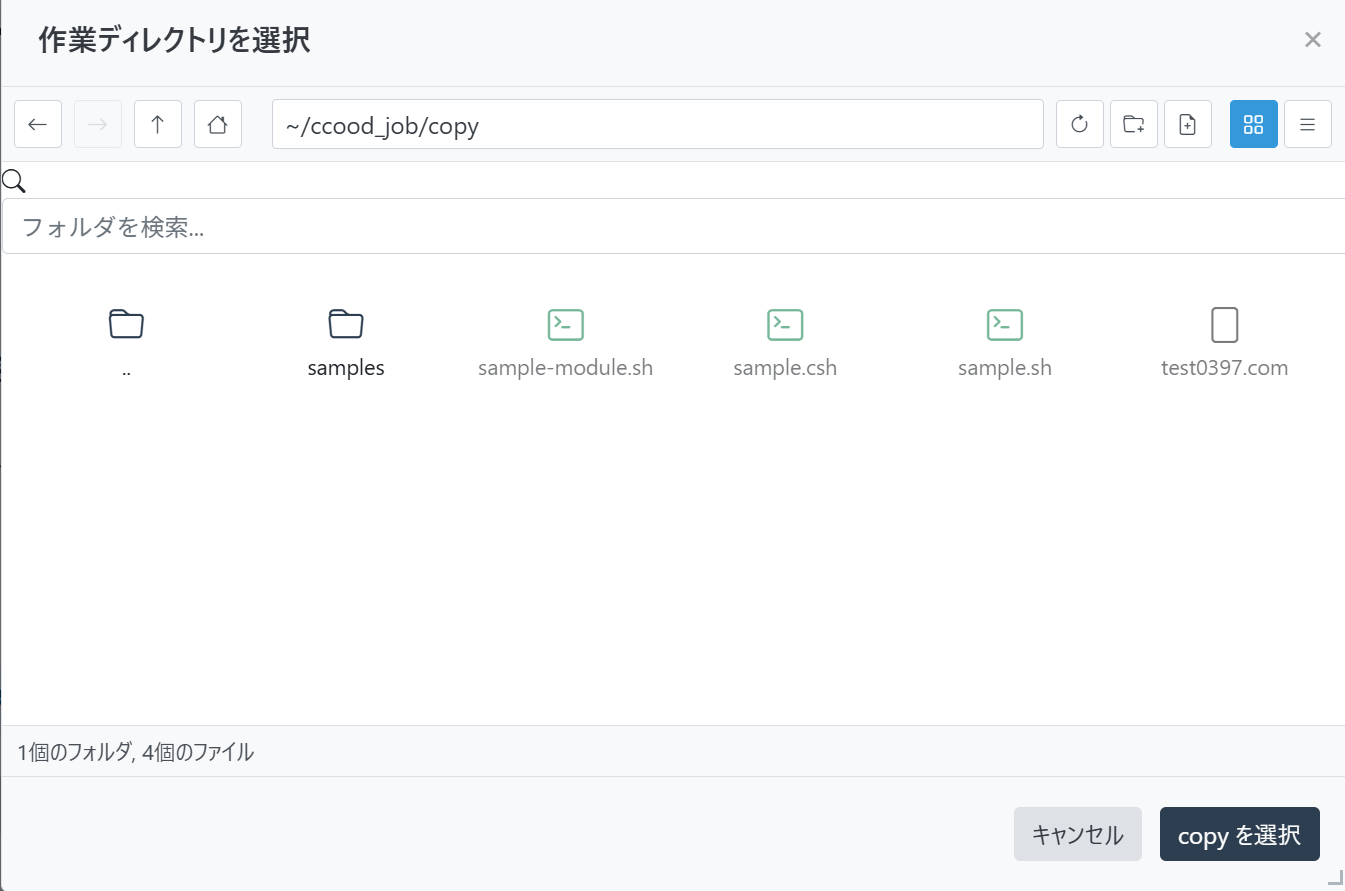Close the directory selection dialog
Image resolution: width=1345 pixels, height=891 pixels.
1313,40
